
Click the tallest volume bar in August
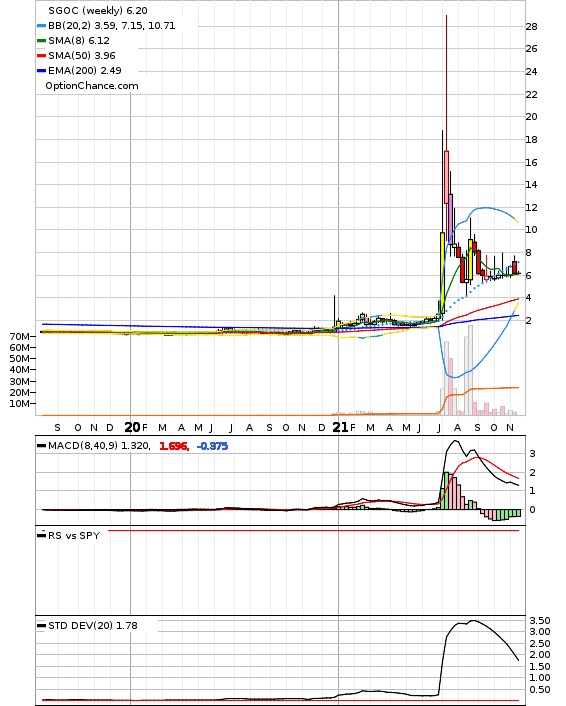click(471, 370)
